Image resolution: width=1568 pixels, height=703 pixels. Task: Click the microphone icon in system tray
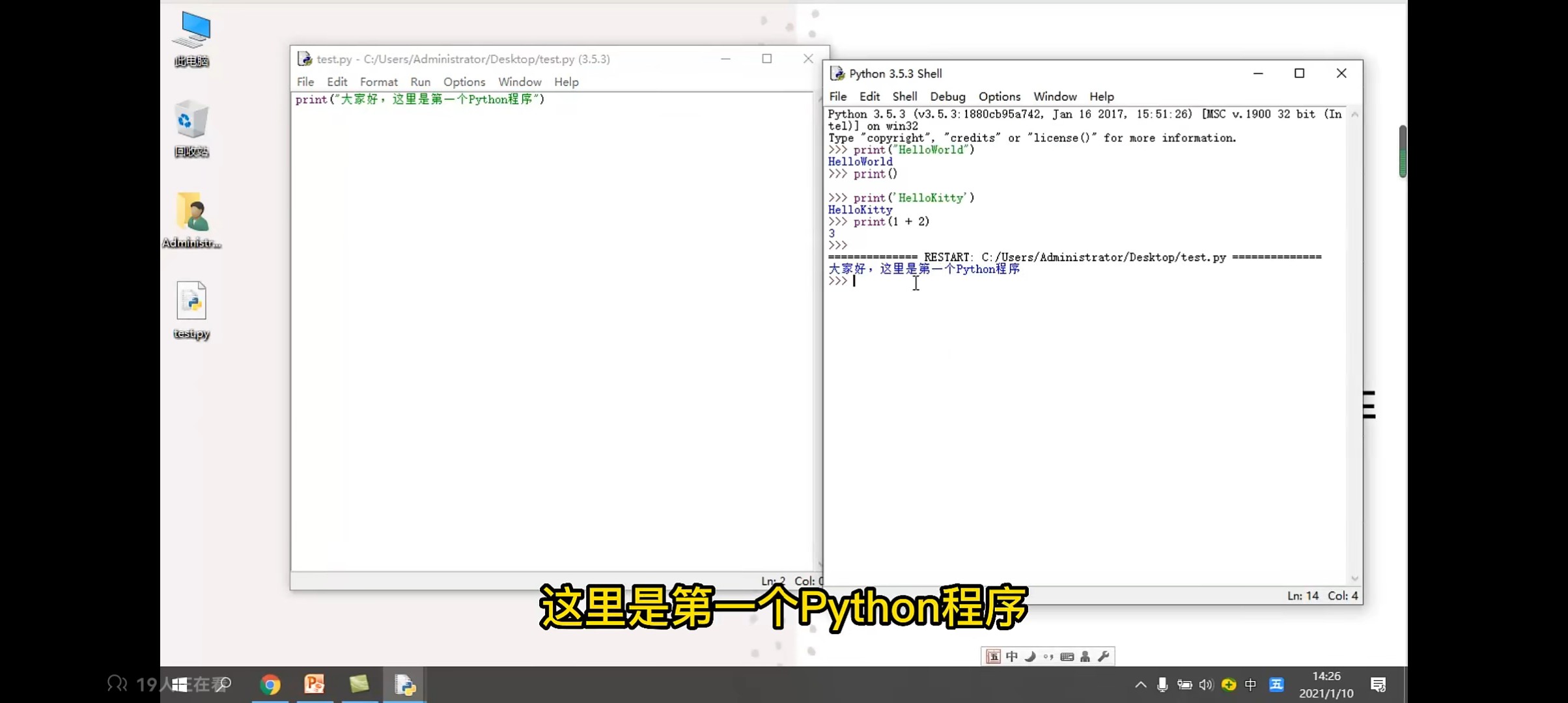pos(1162,685)
